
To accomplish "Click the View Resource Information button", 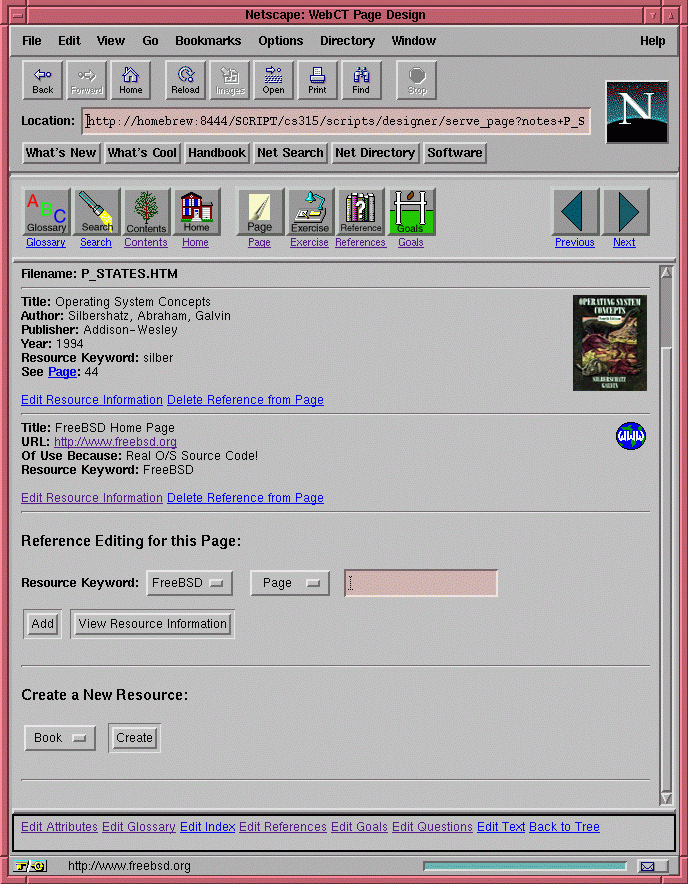I will click(x=152, y=624).
